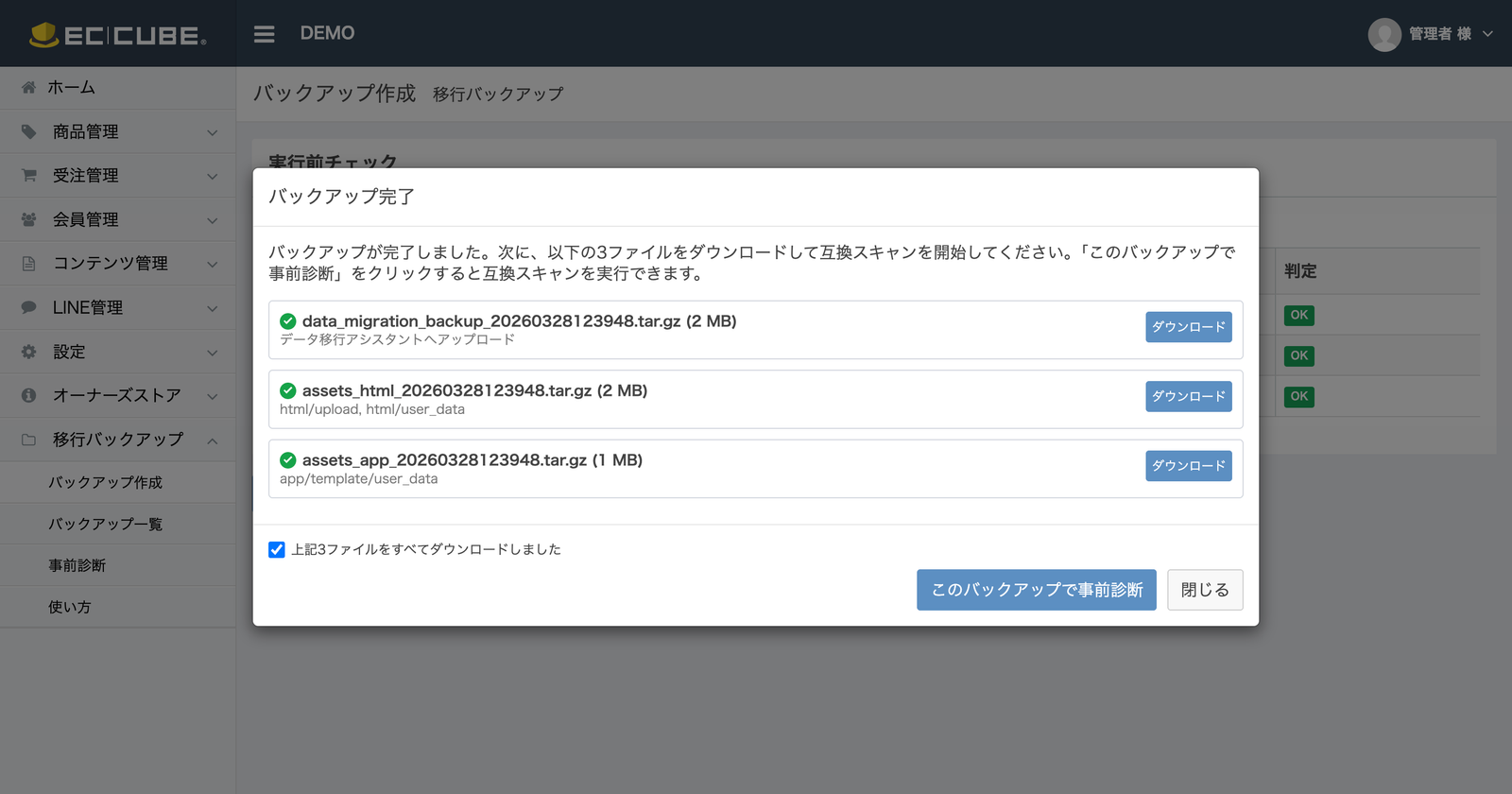The height and width of the screenshot is (794, 1512).
Task: Click the 管理者 様 user name
Action: (x=1439, y=34)
